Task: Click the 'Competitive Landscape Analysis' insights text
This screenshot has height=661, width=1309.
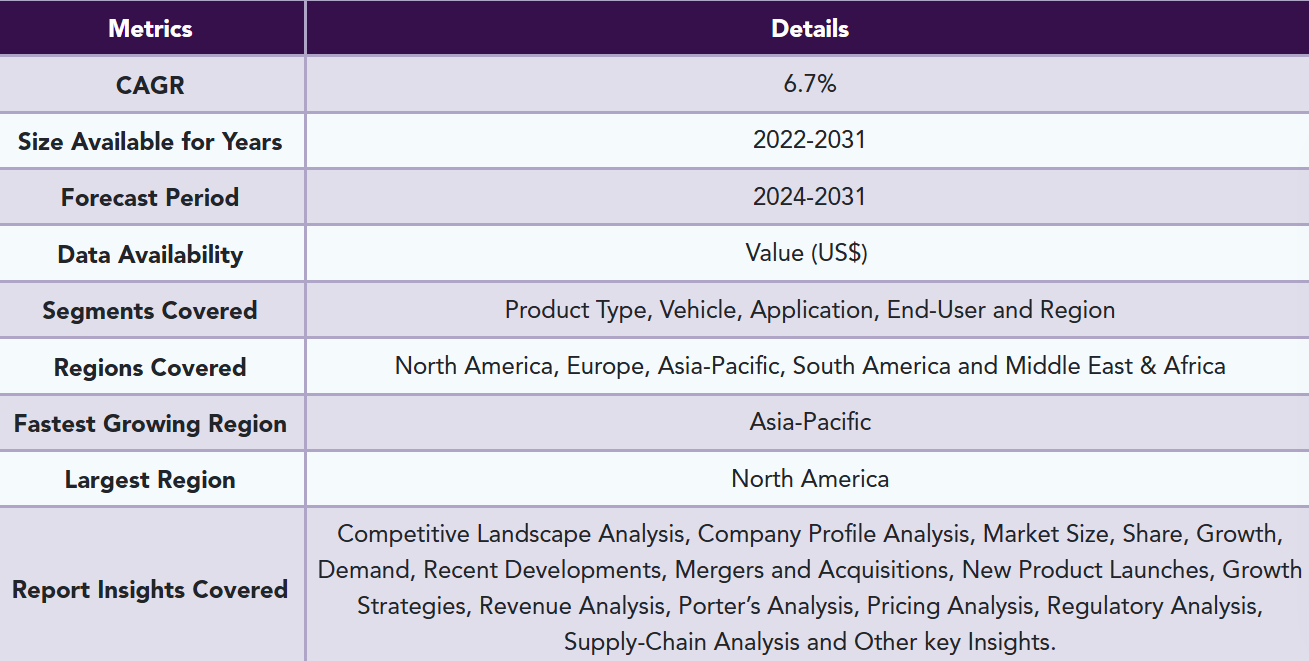Action: (x=810, y=588)
